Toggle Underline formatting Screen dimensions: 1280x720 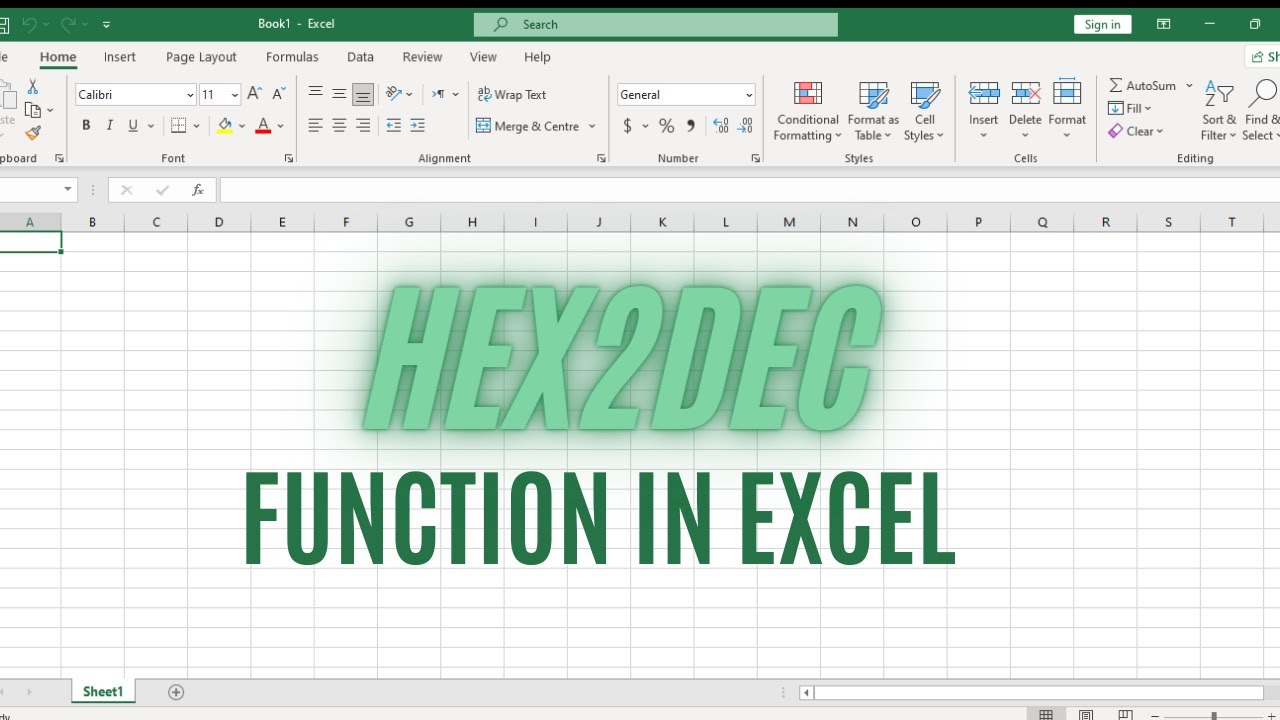click(134, 126)
